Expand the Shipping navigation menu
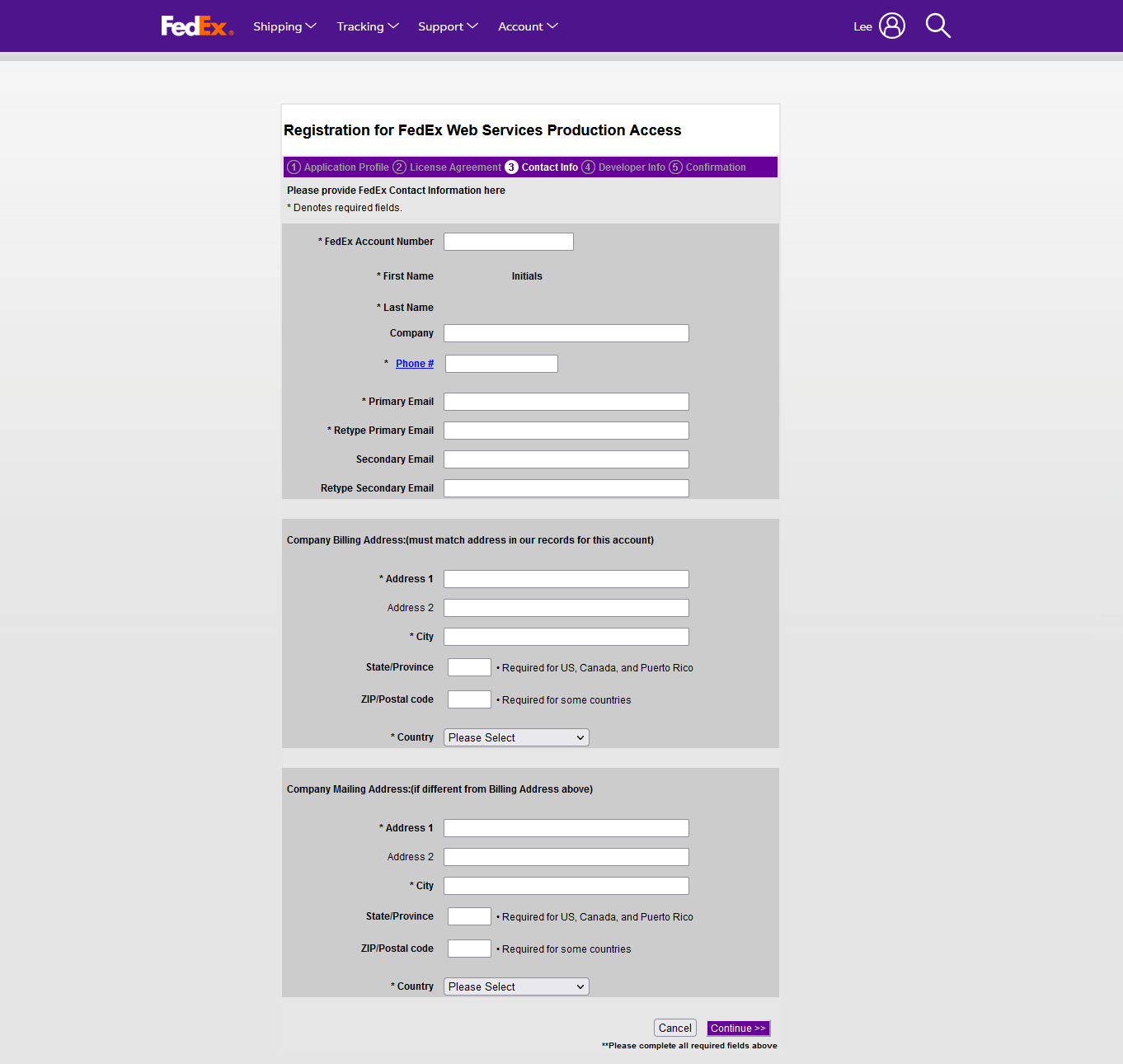 284,26
